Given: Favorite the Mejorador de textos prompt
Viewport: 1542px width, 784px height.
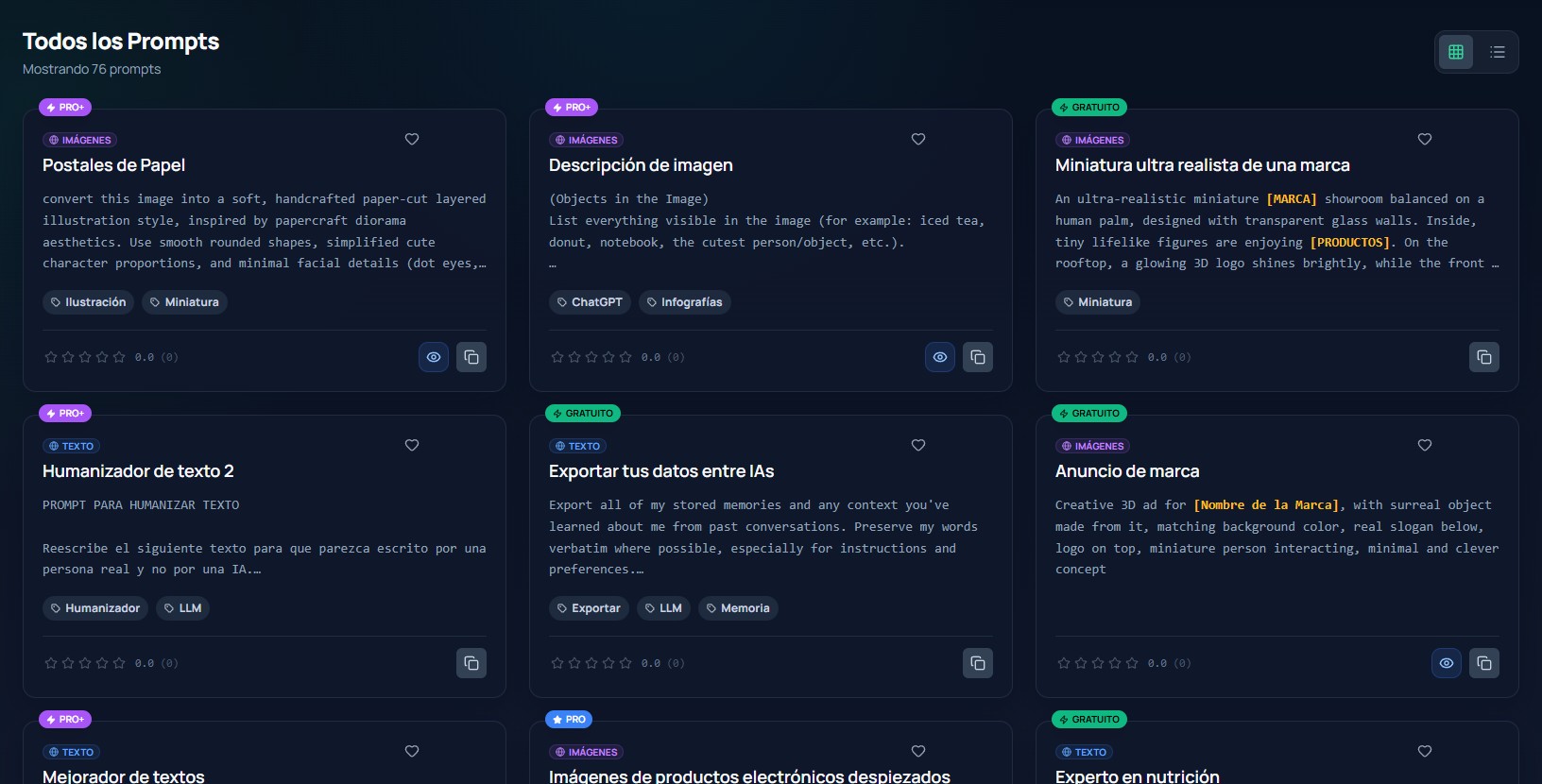Looking at the screenshot, I should [x=412, y=751].
